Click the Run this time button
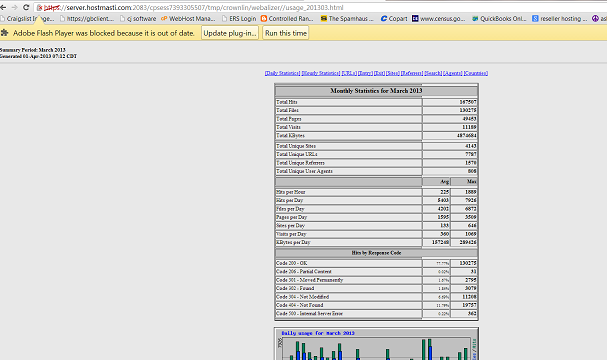 286,33
